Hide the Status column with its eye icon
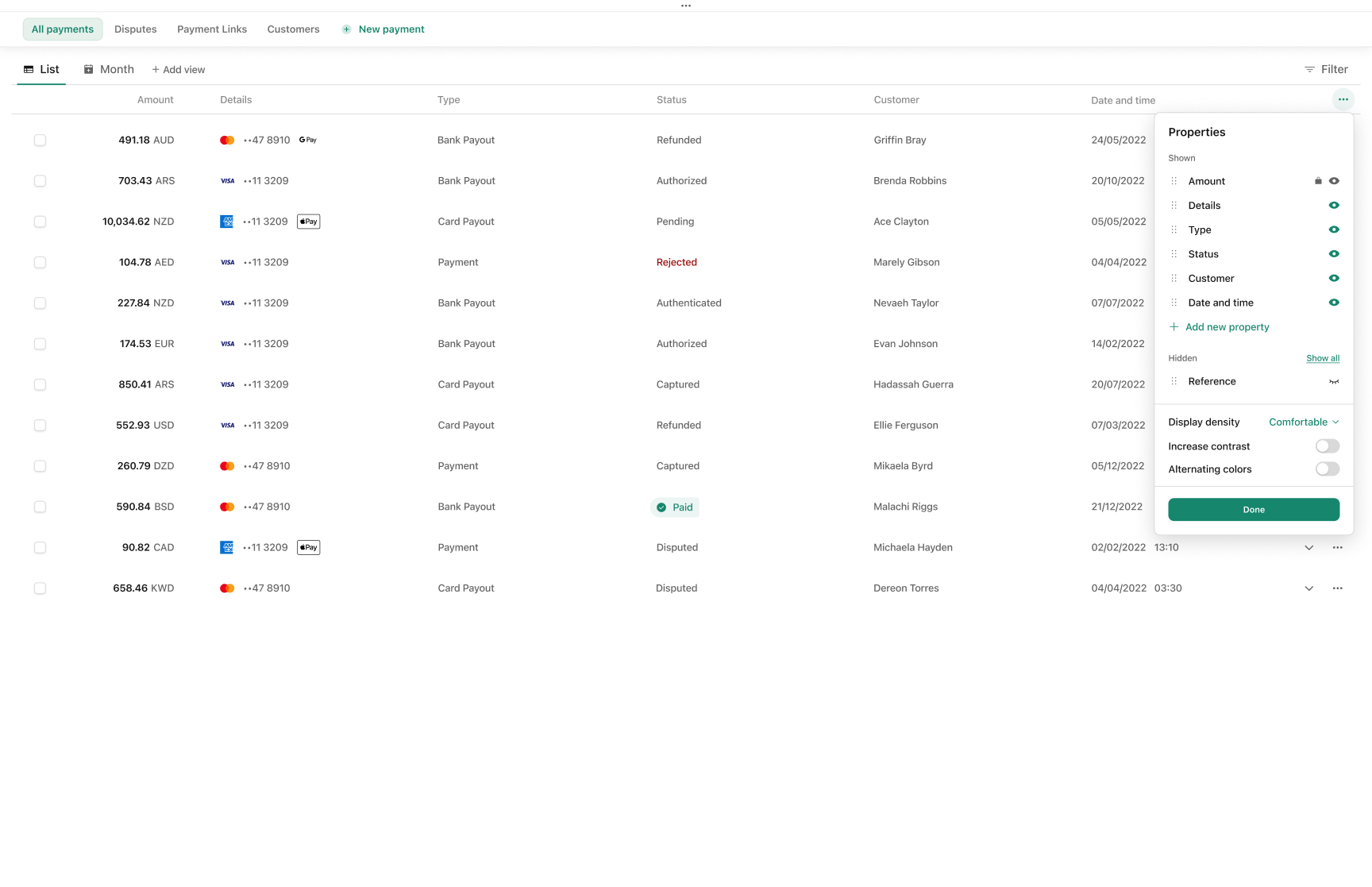This screenshot has height=887, width=1372. (x=1334, y=254)
